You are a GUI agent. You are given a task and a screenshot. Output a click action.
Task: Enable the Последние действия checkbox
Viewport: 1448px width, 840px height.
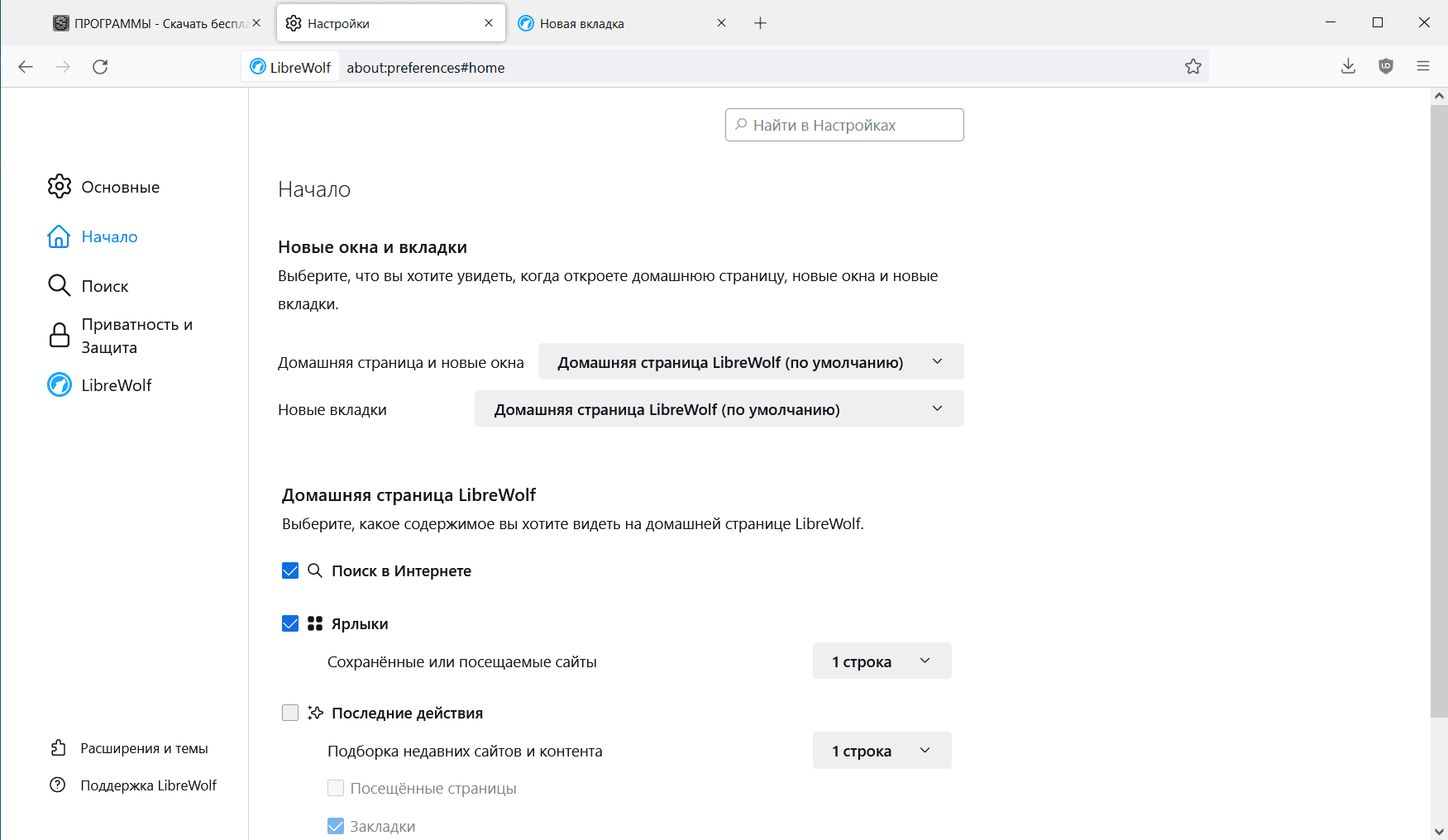point(290,713)
